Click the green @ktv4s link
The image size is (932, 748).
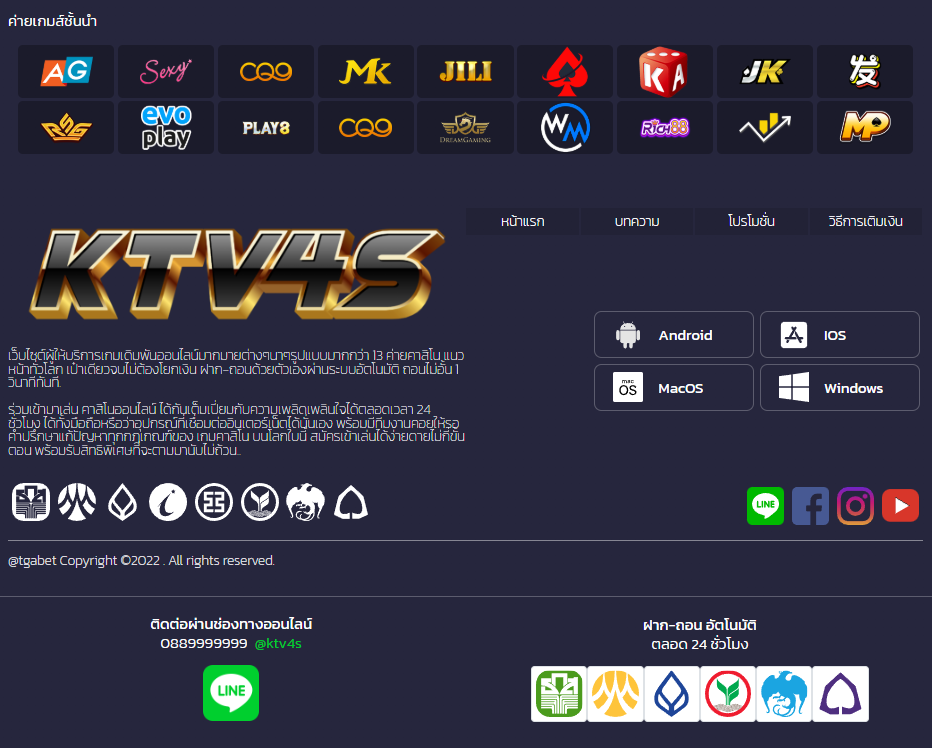pos(278,643)
